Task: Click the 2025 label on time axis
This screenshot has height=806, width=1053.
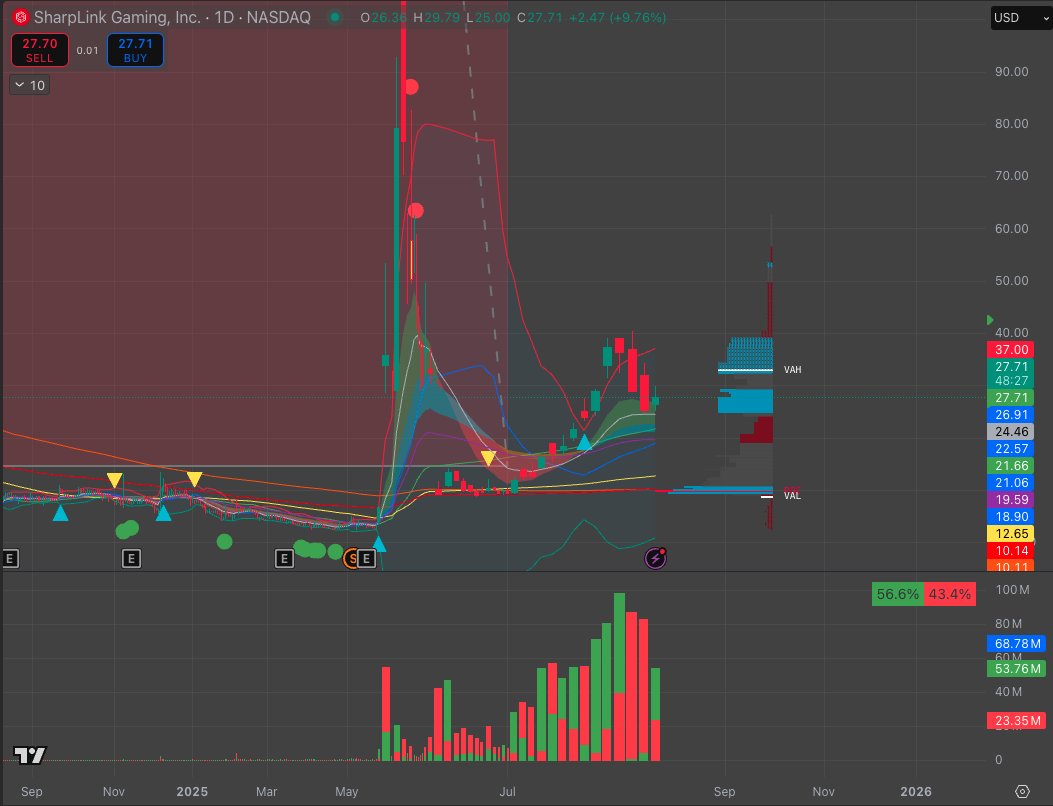Action: (x=192, y=791)
